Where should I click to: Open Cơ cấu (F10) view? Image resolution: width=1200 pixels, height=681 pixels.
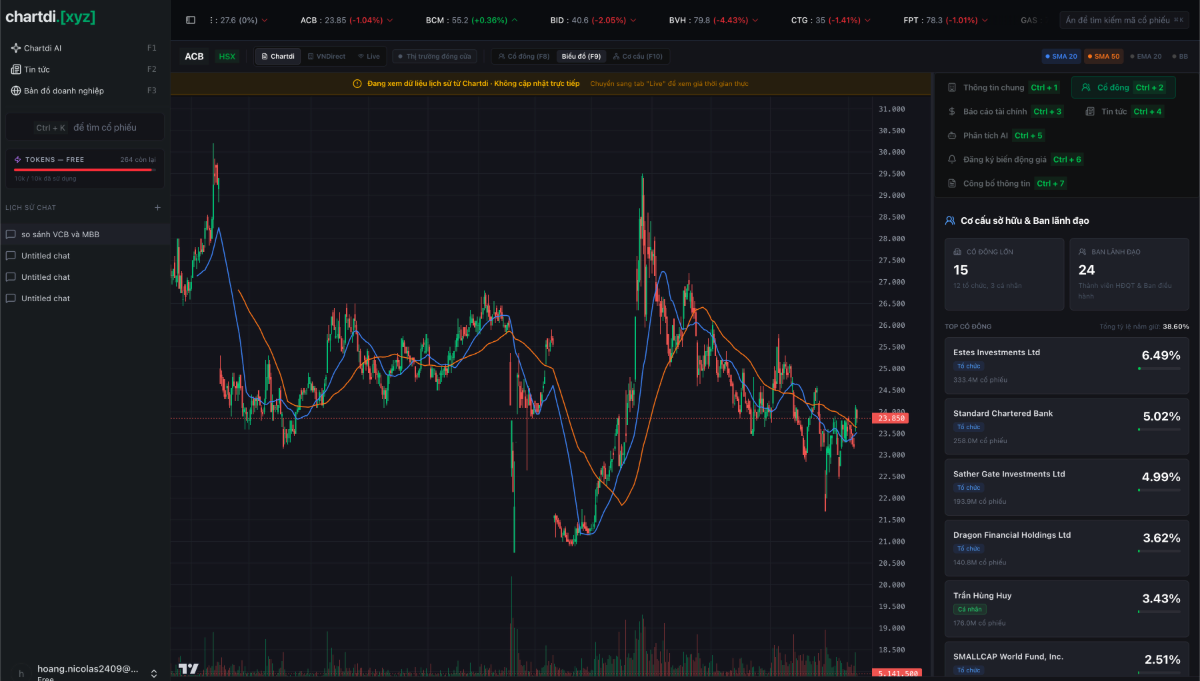click(638, 56)
